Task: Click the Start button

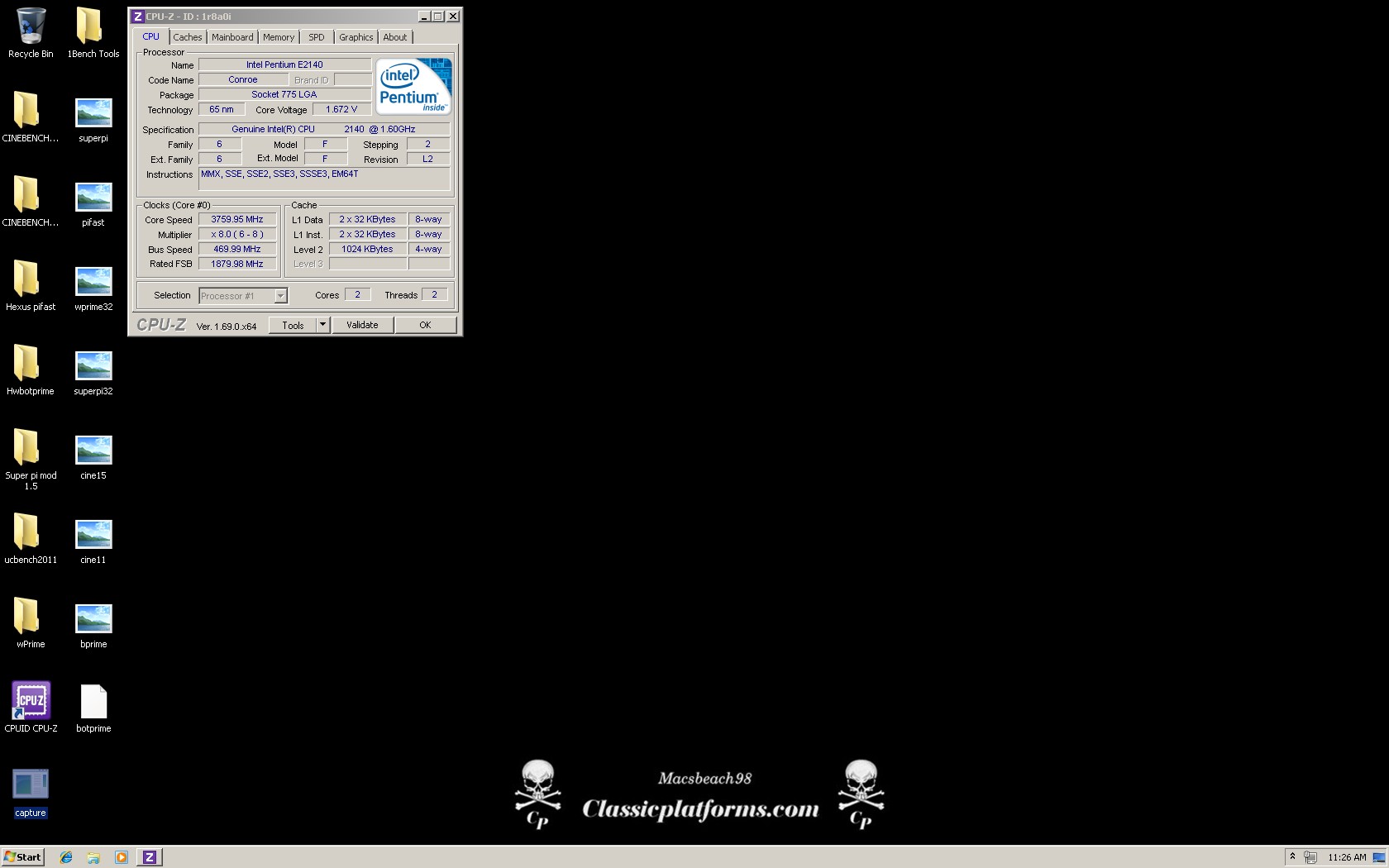Action: coord(22,857)
